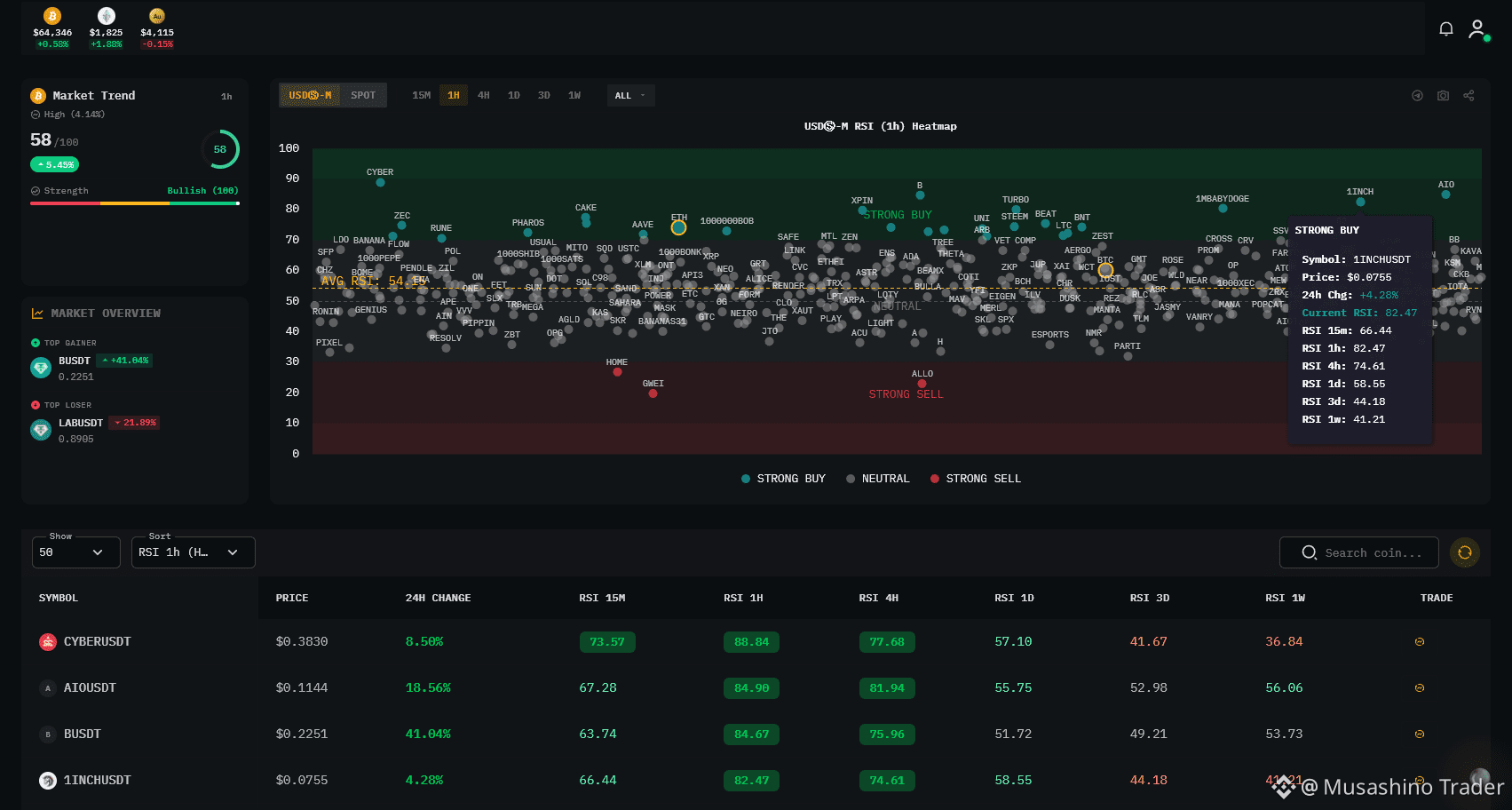Open the Show 50 dropdown
1512x810 pixels.
pos(75,552)
